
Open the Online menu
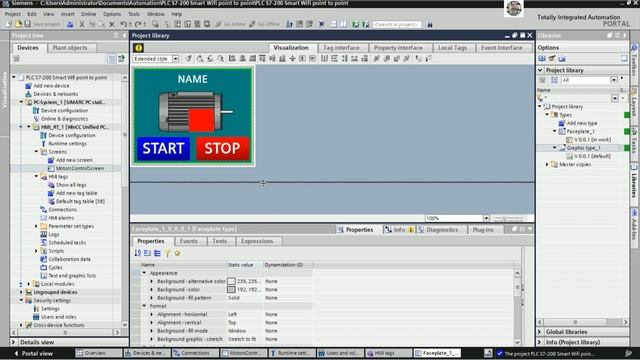click(88, 14)
